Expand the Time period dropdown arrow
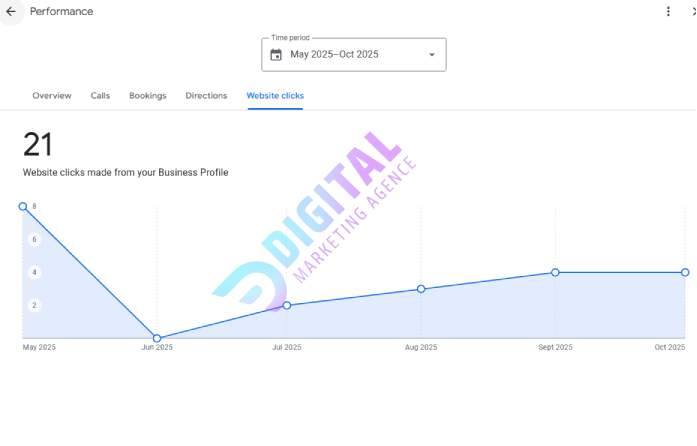Viewport: 697px width, 446px height. pyautogui.click(x=432, y=55)
